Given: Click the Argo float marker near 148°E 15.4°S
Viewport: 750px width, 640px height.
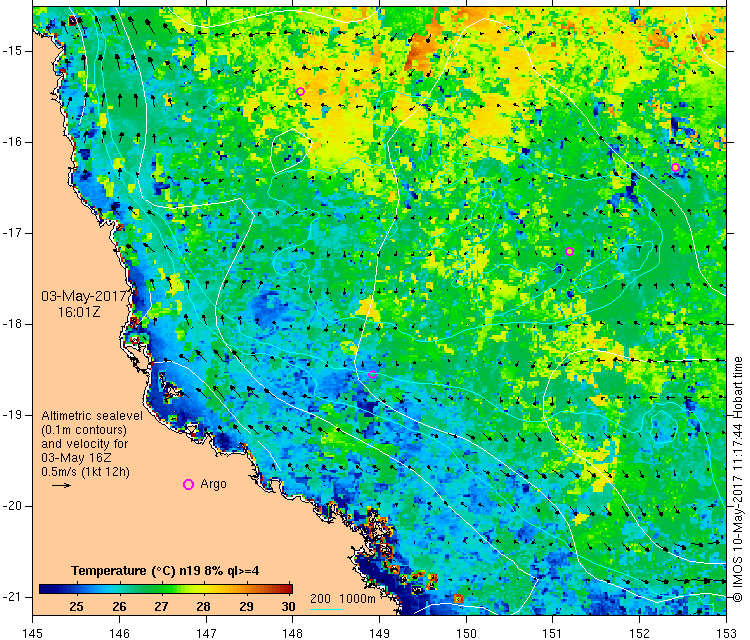Looking at the screenshot, I should [x=300, y=91].
